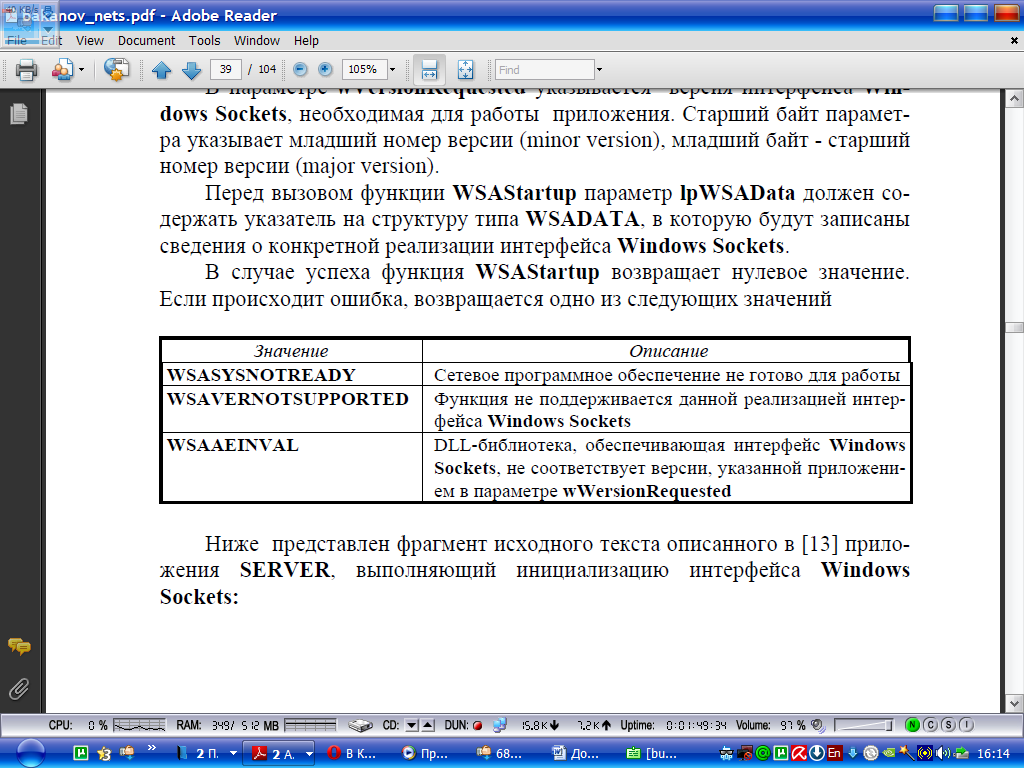This screenshot has height=768, width=1024.
Task: Go to the previous page with the up arrow
Action: [x=161, y=69]
